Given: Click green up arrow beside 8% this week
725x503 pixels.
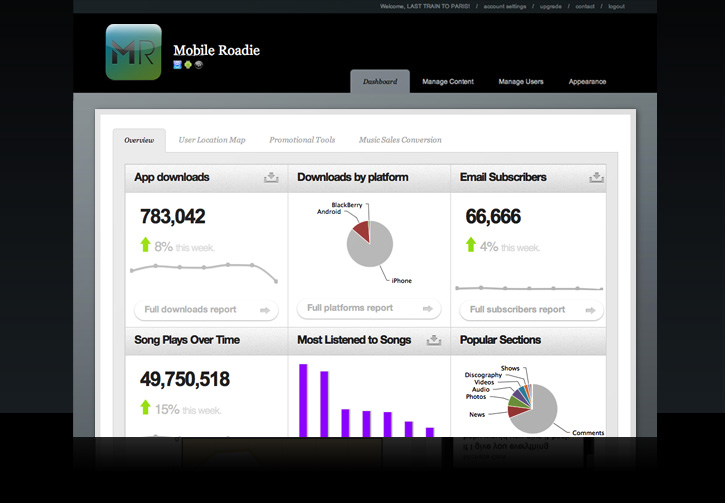Looking at the screenshot, I should click(x=146, y=245).
